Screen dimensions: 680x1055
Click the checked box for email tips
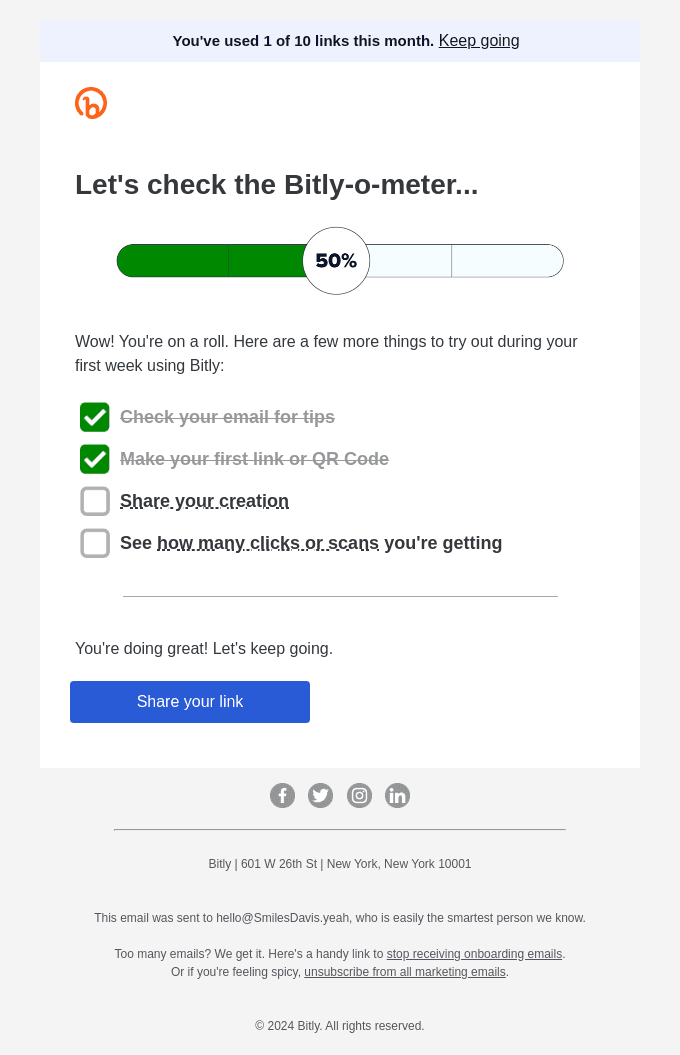95,417
